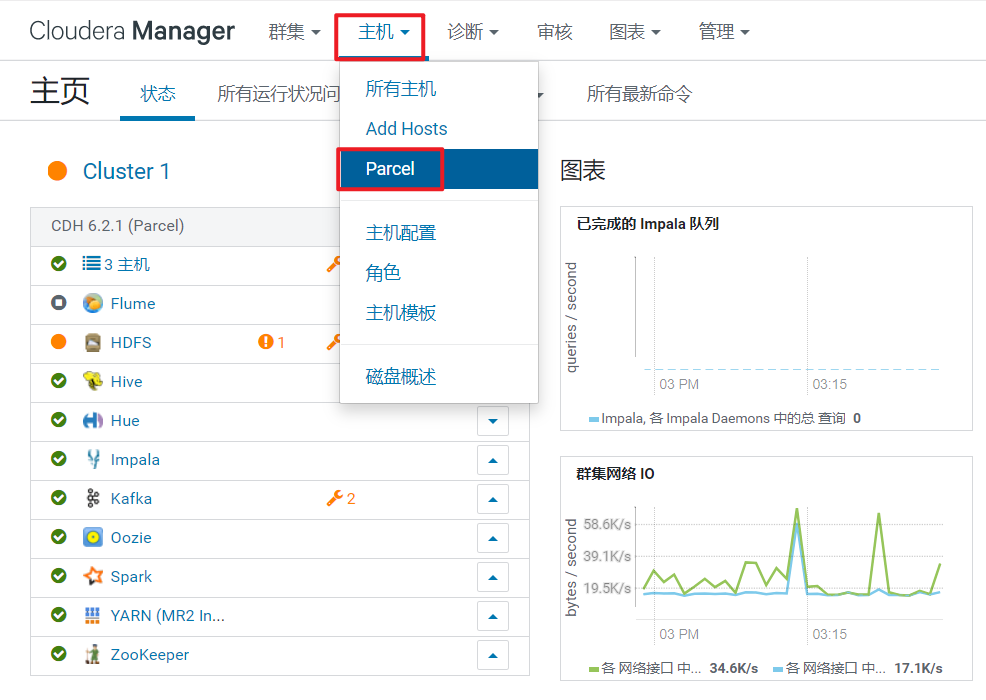Screen dimensions: 986x700
Task: Click the green check status for Impala
Action: click(58, 458)
